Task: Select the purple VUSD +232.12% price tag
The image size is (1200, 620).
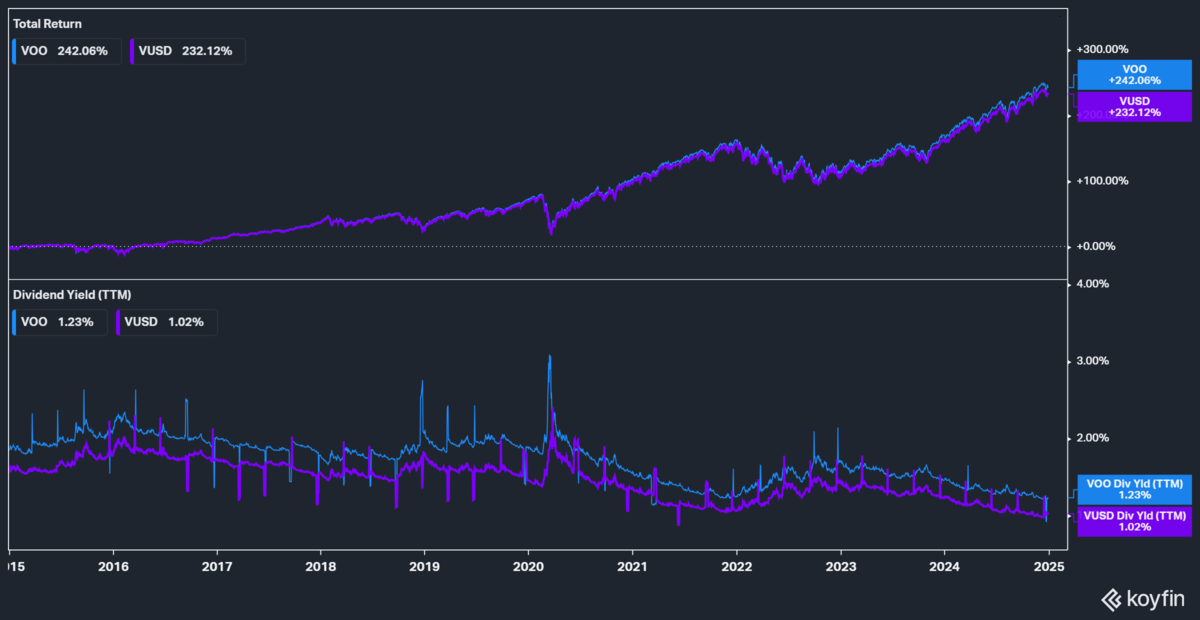Action: click(1133, 106)
